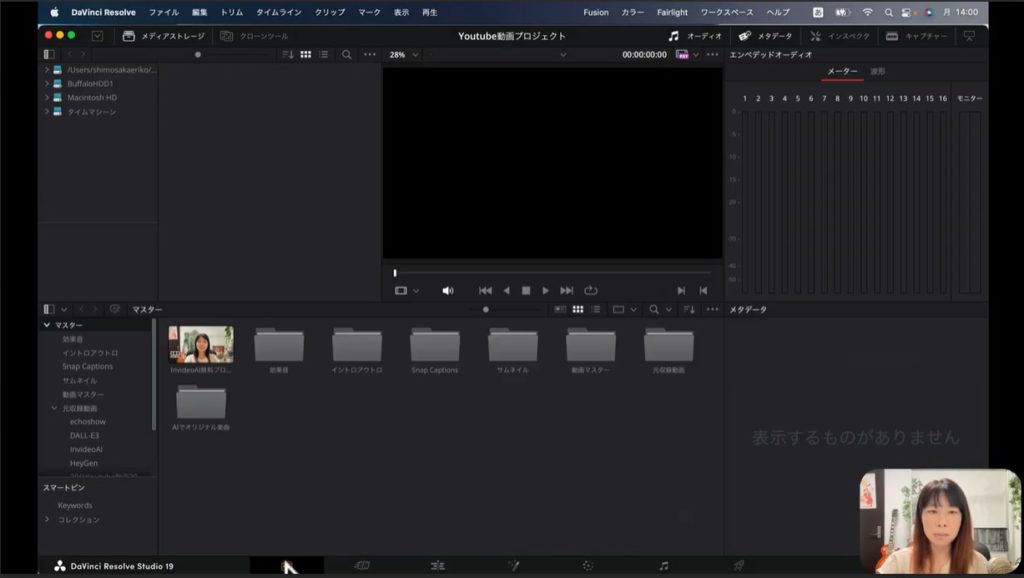
Task: Expand the Macintosh HD storage location
Action: (x=46, y=98)
